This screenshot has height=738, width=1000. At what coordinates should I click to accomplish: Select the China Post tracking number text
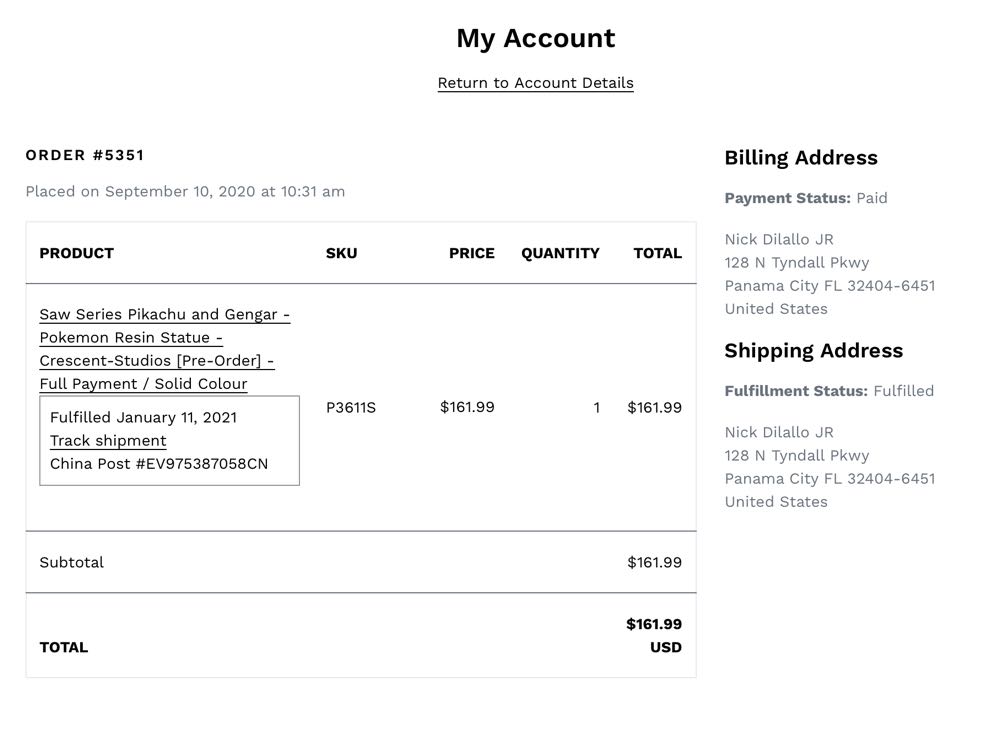159,464
